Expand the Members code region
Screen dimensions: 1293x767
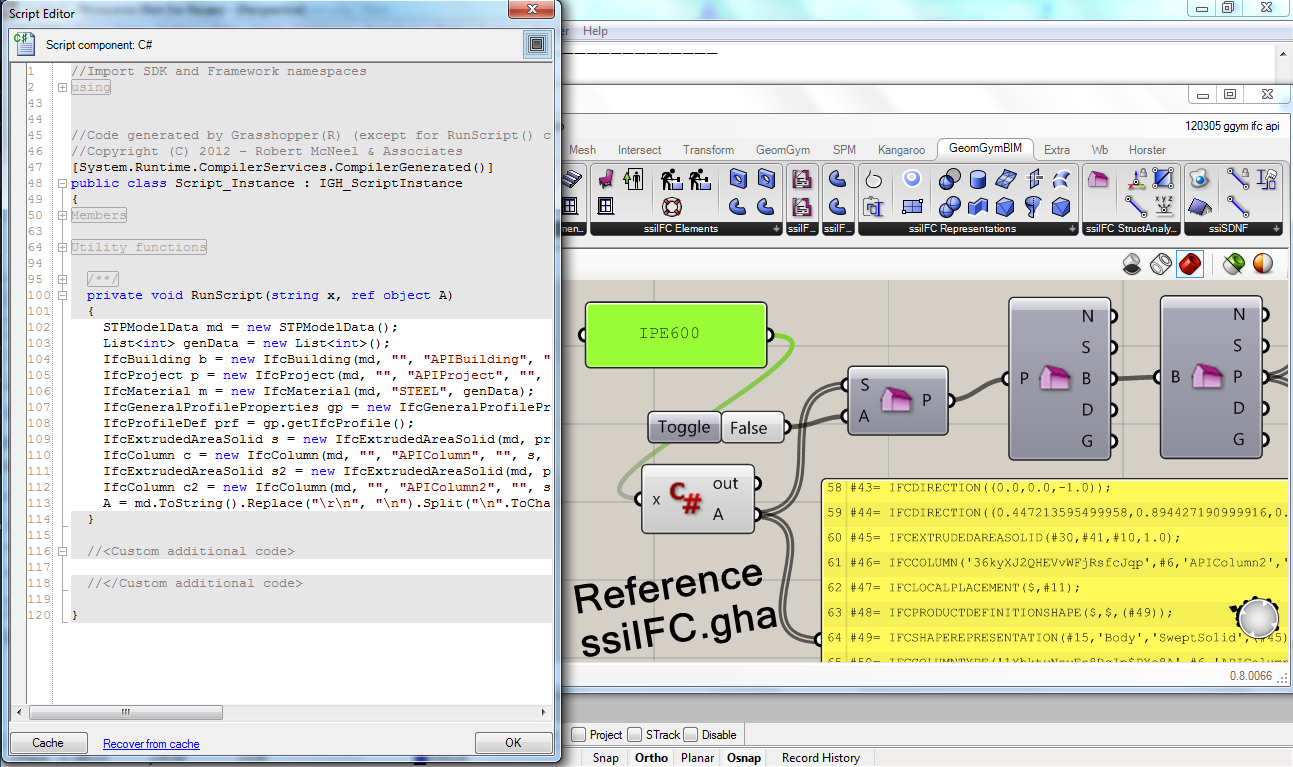tap(62, 215)
